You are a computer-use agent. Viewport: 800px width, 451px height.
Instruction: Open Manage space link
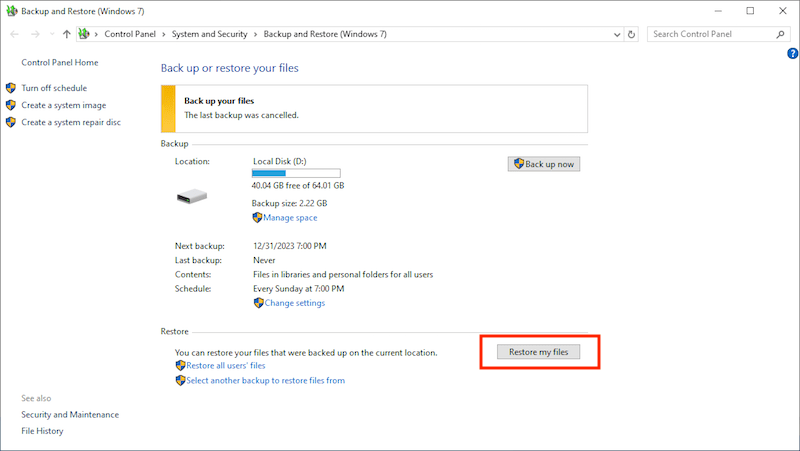coord(290,217)
